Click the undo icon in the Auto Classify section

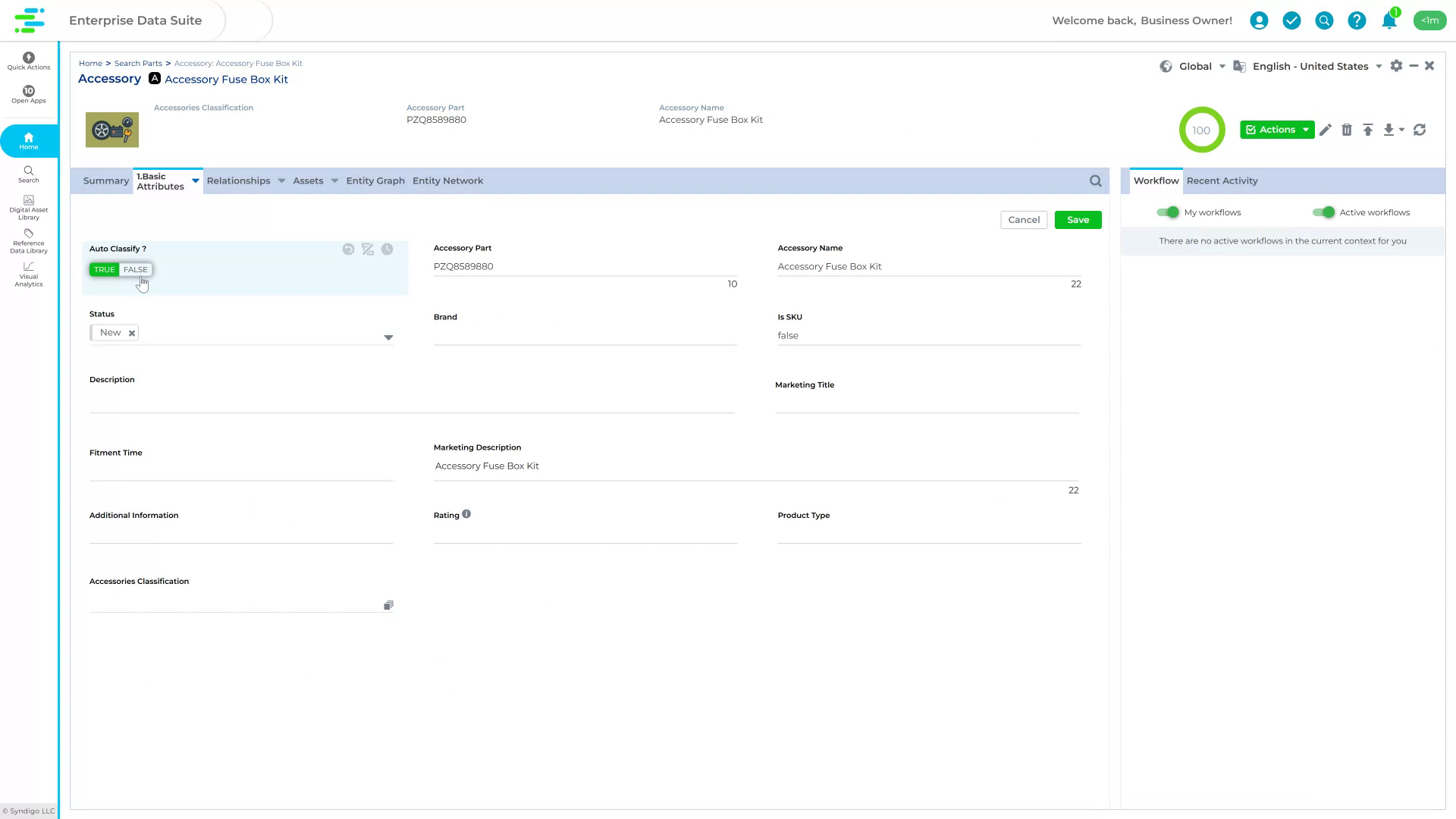click(348, 249)
